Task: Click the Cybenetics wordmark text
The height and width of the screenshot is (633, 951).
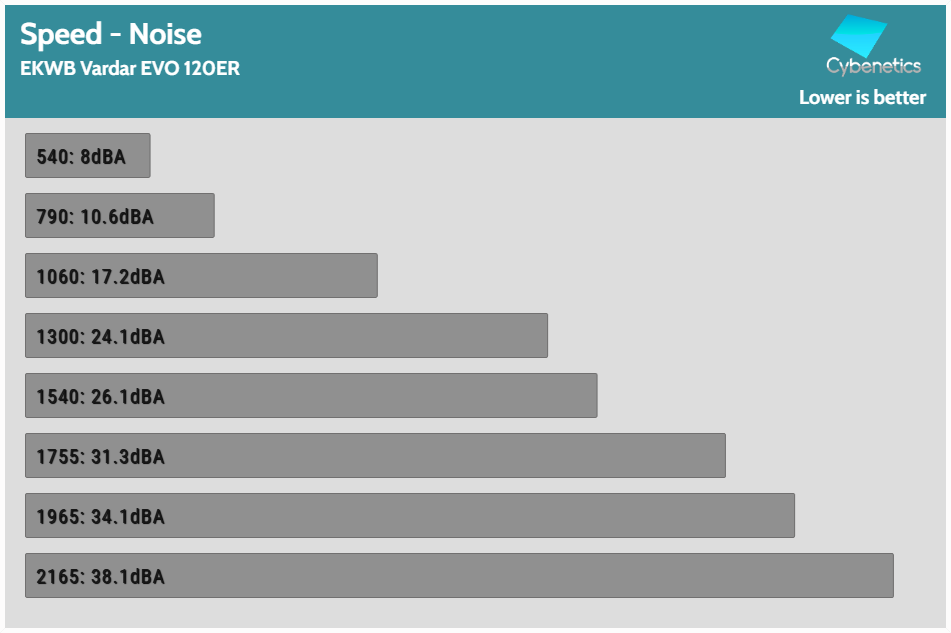Action: pyautogui.click(x=873, y=66)
